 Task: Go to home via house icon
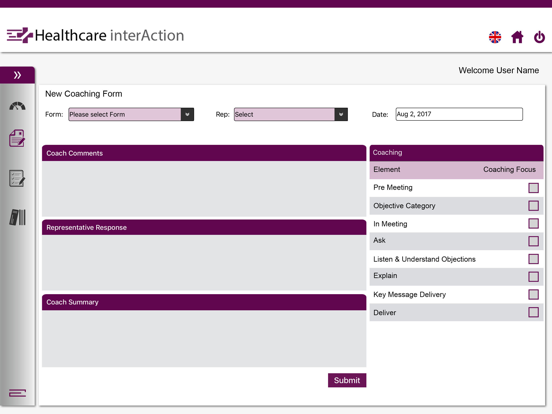pyautogui.click(x=517, y=37)
